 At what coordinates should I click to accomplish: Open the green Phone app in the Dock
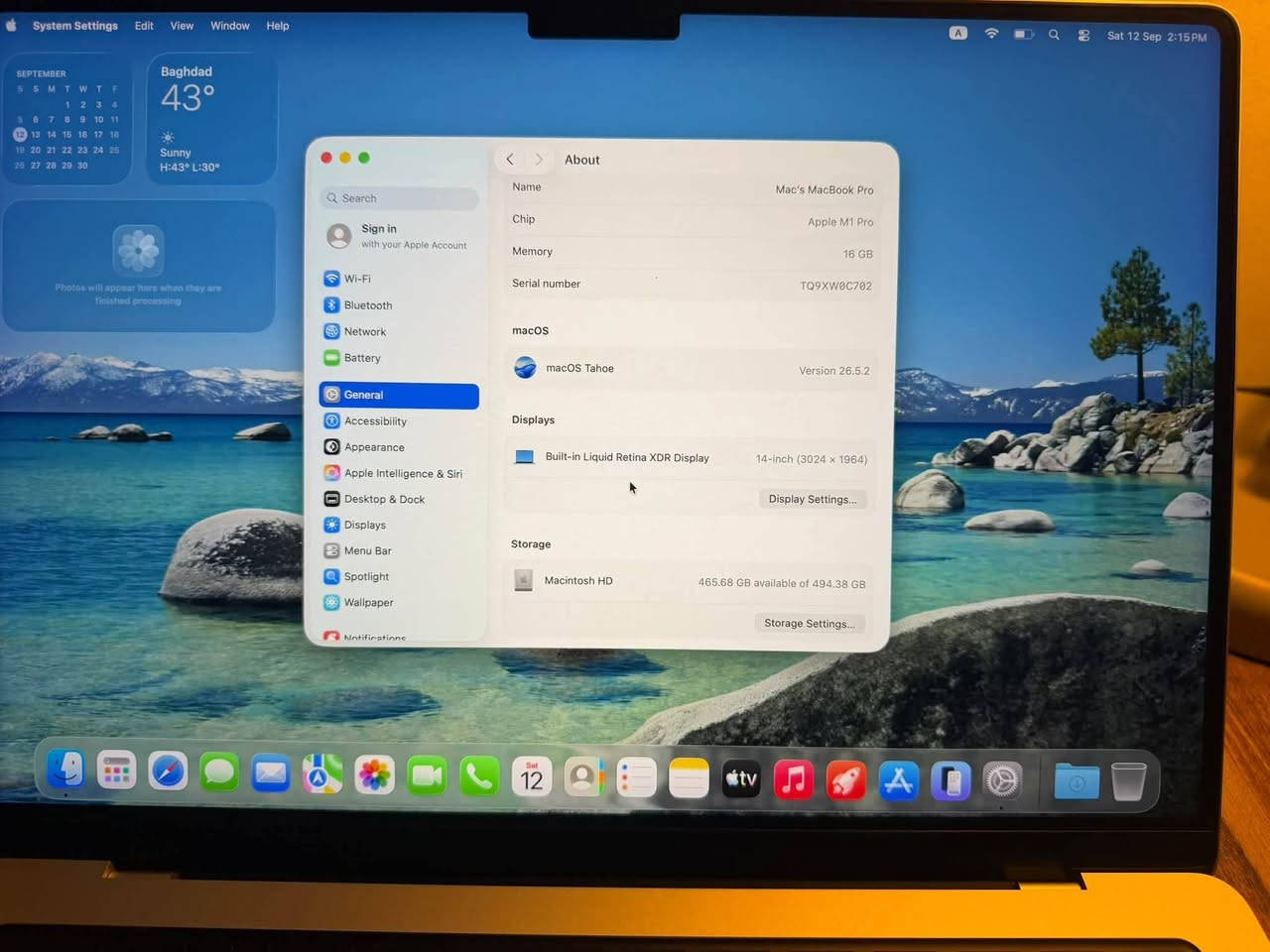click(x=479, y=777)
